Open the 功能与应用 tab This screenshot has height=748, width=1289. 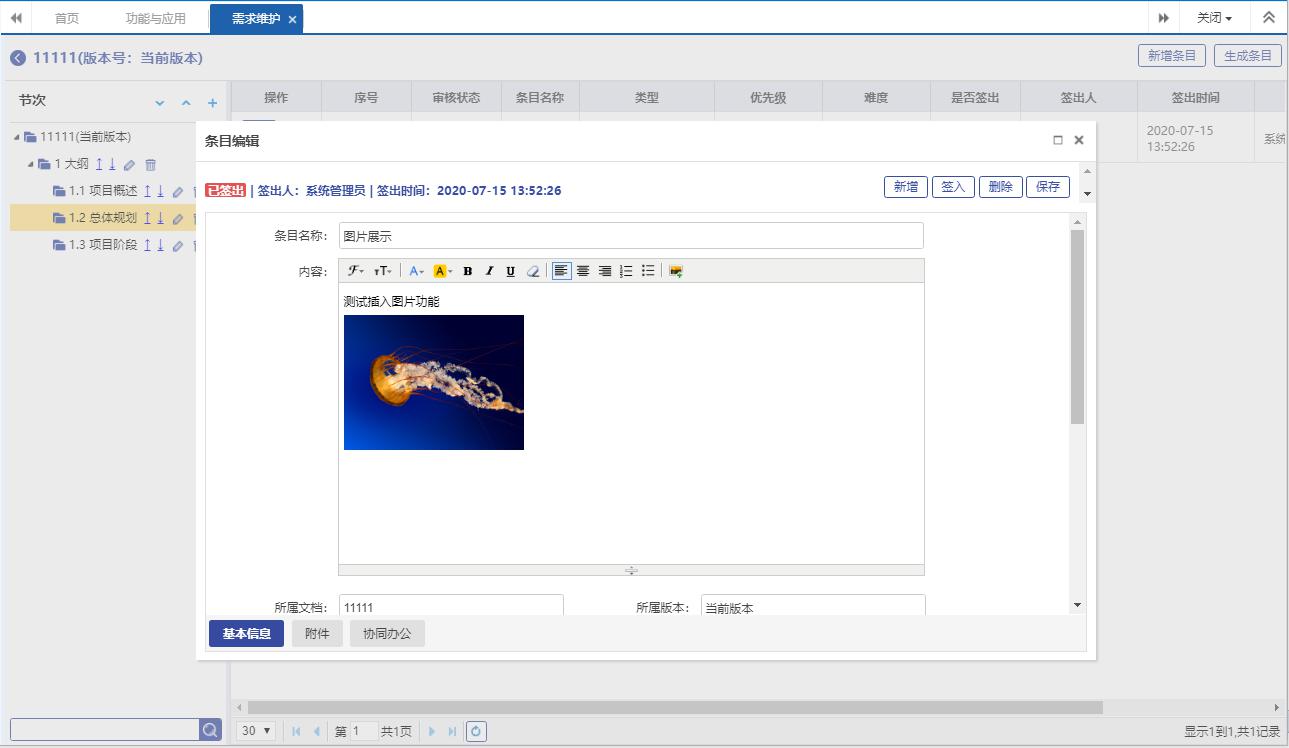pyautogui.click(x=155, y=18)
